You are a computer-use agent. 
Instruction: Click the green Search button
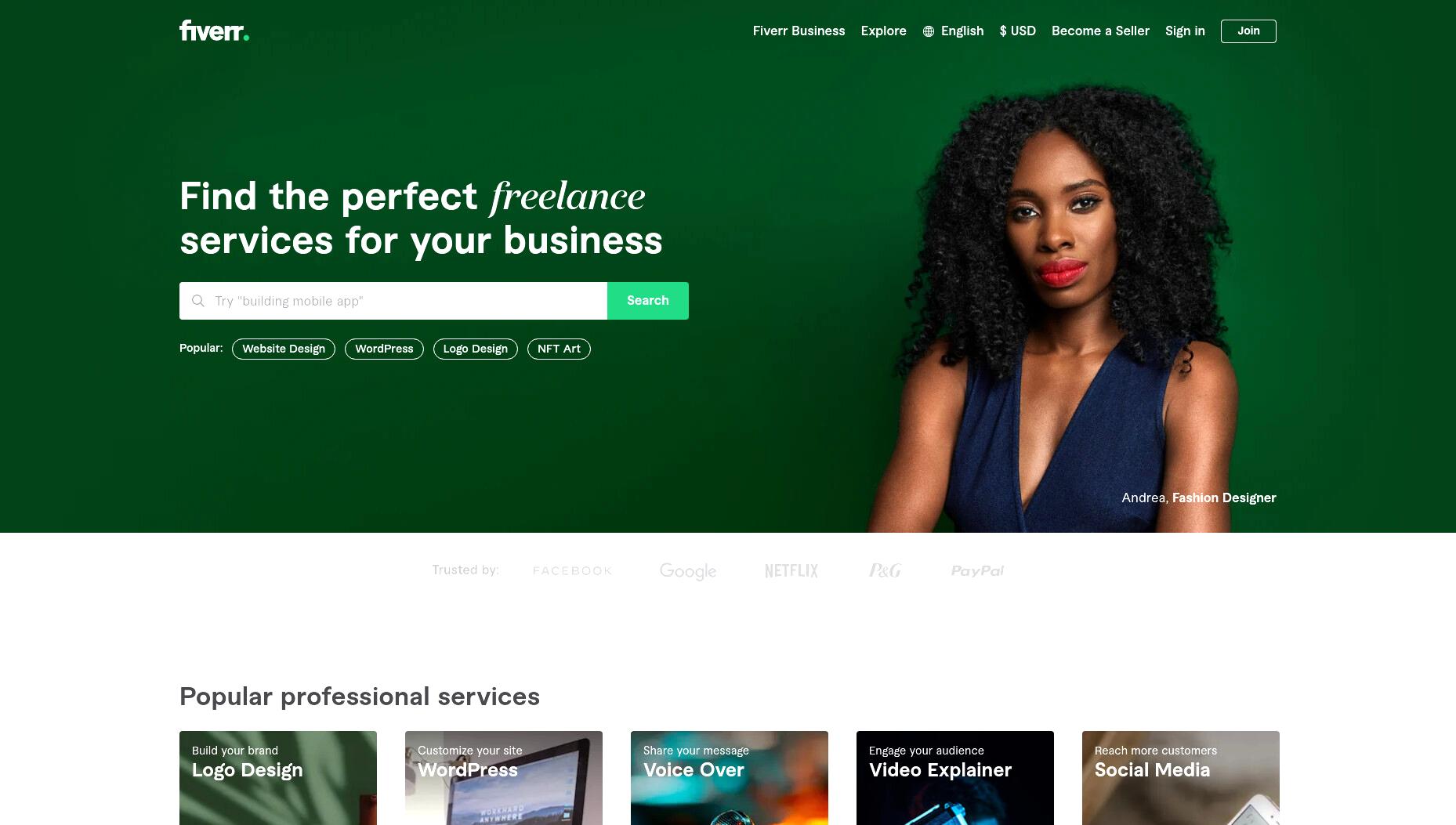pos(648,301)
